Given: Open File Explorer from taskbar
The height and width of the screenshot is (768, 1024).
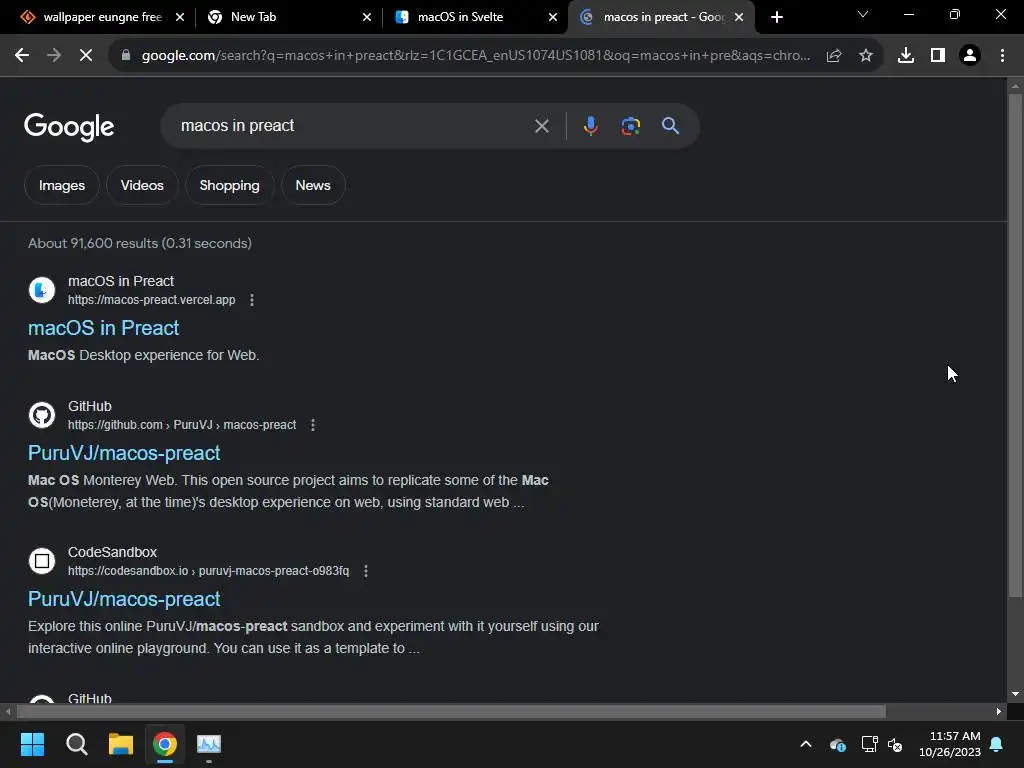Looking at the screenshot, I should 121,744.
